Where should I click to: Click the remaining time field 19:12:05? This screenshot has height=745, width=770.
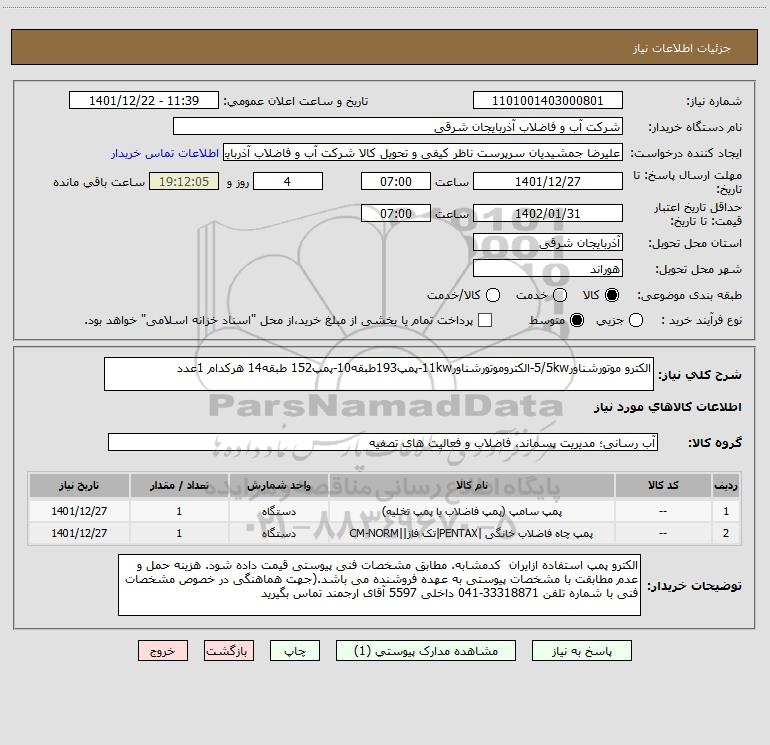184,181
